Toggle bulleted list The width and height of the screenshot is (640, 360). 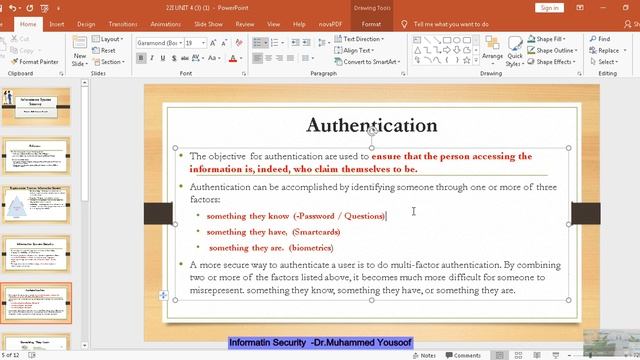click(x=257, y=43)
